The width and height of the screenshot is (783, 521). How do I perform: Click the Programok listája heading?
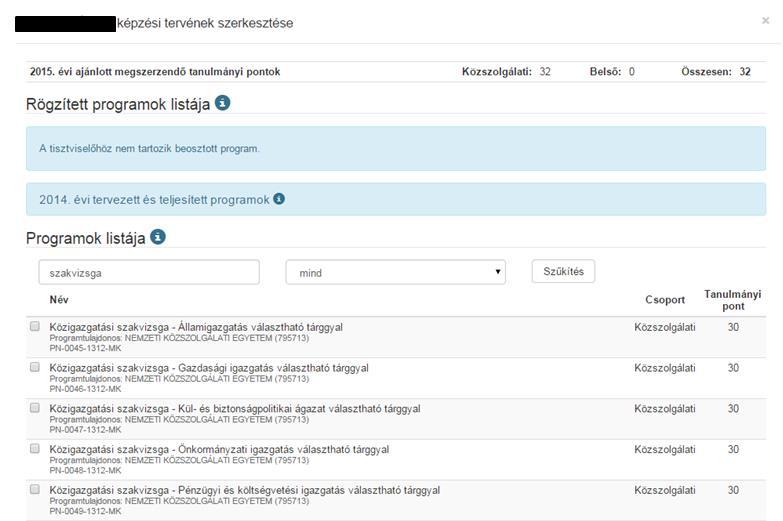point(85,238)
